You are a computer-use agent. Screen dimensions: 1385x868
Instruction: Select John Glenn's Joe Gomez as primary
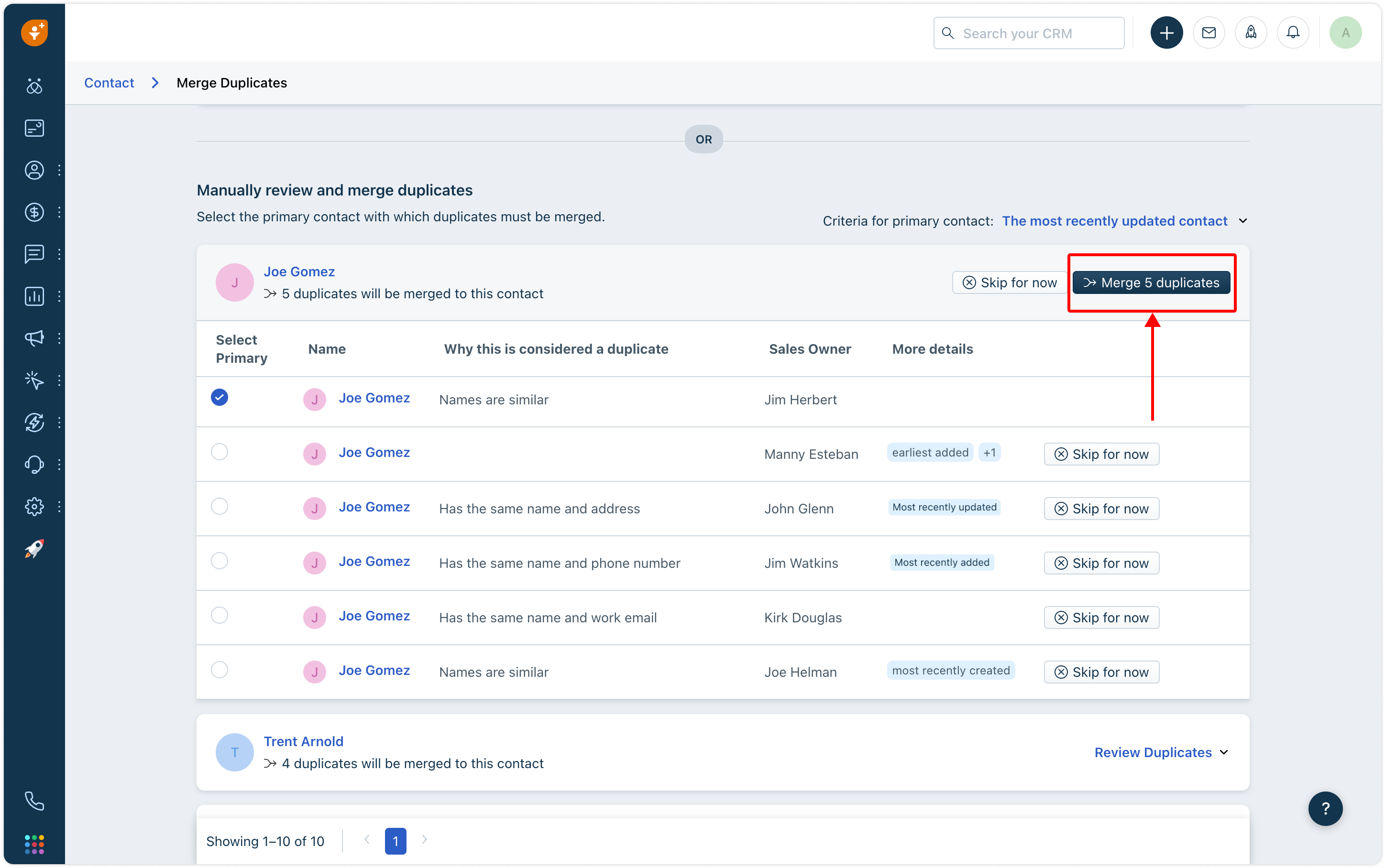tap(220, 506)
